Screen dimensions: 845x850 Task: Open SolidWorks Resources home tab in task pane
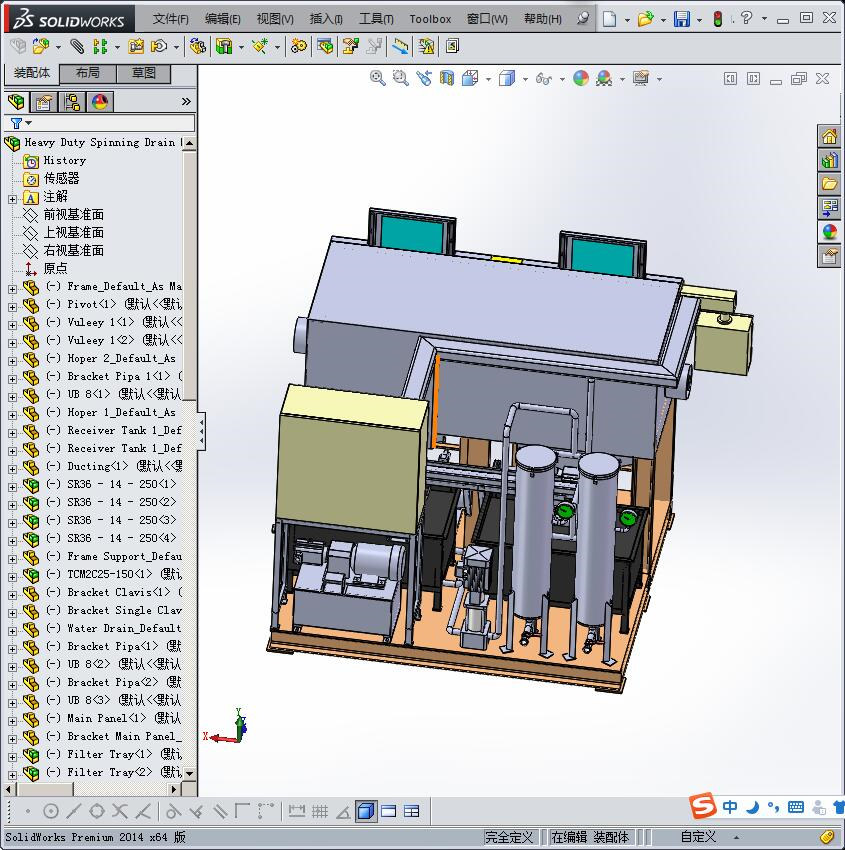coord(829,137)
